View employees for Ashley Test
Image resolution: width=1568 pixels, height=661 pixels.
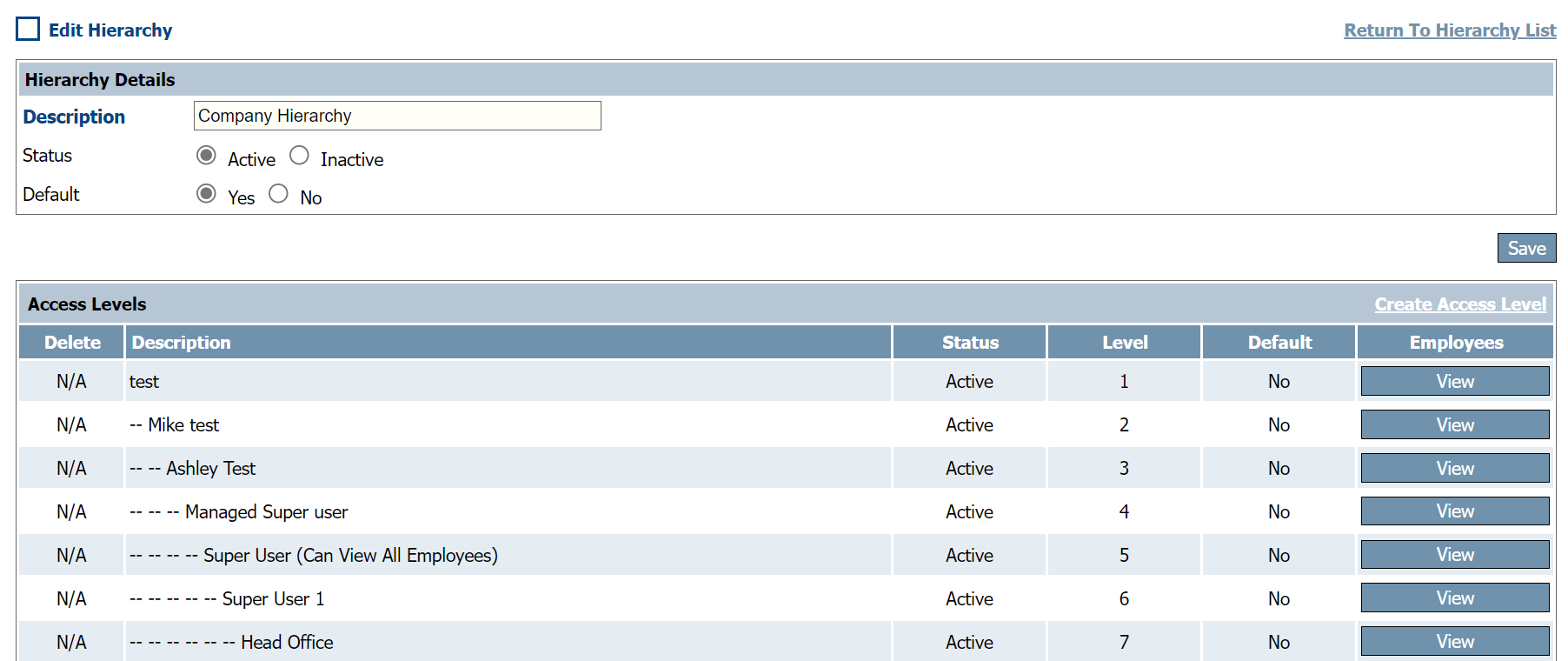(x=1455, y=468)
